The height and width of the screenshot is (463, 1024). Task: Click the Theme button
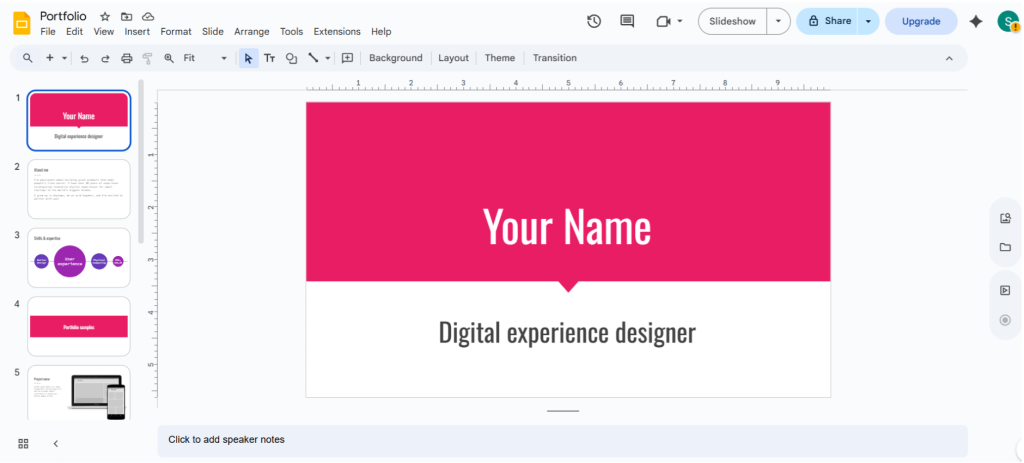pyautogui.click(x=500, y=58)
